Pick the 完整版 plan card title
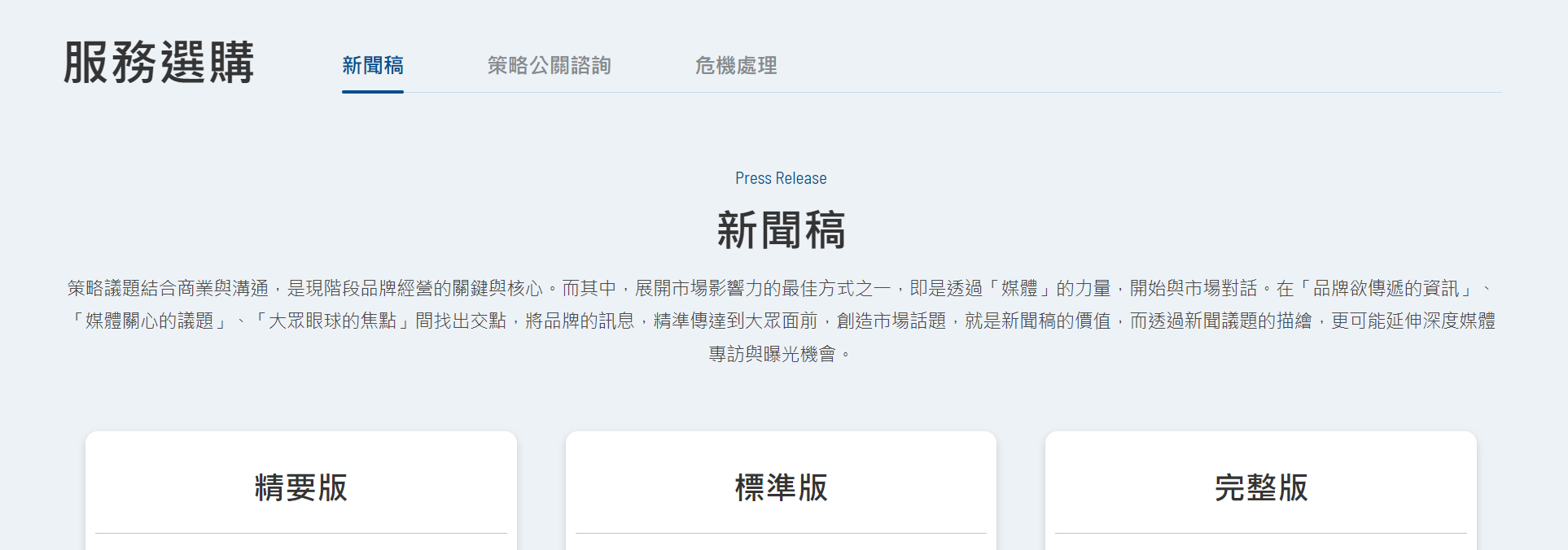Screen dimensions: 1568x550 (1260, 487)
